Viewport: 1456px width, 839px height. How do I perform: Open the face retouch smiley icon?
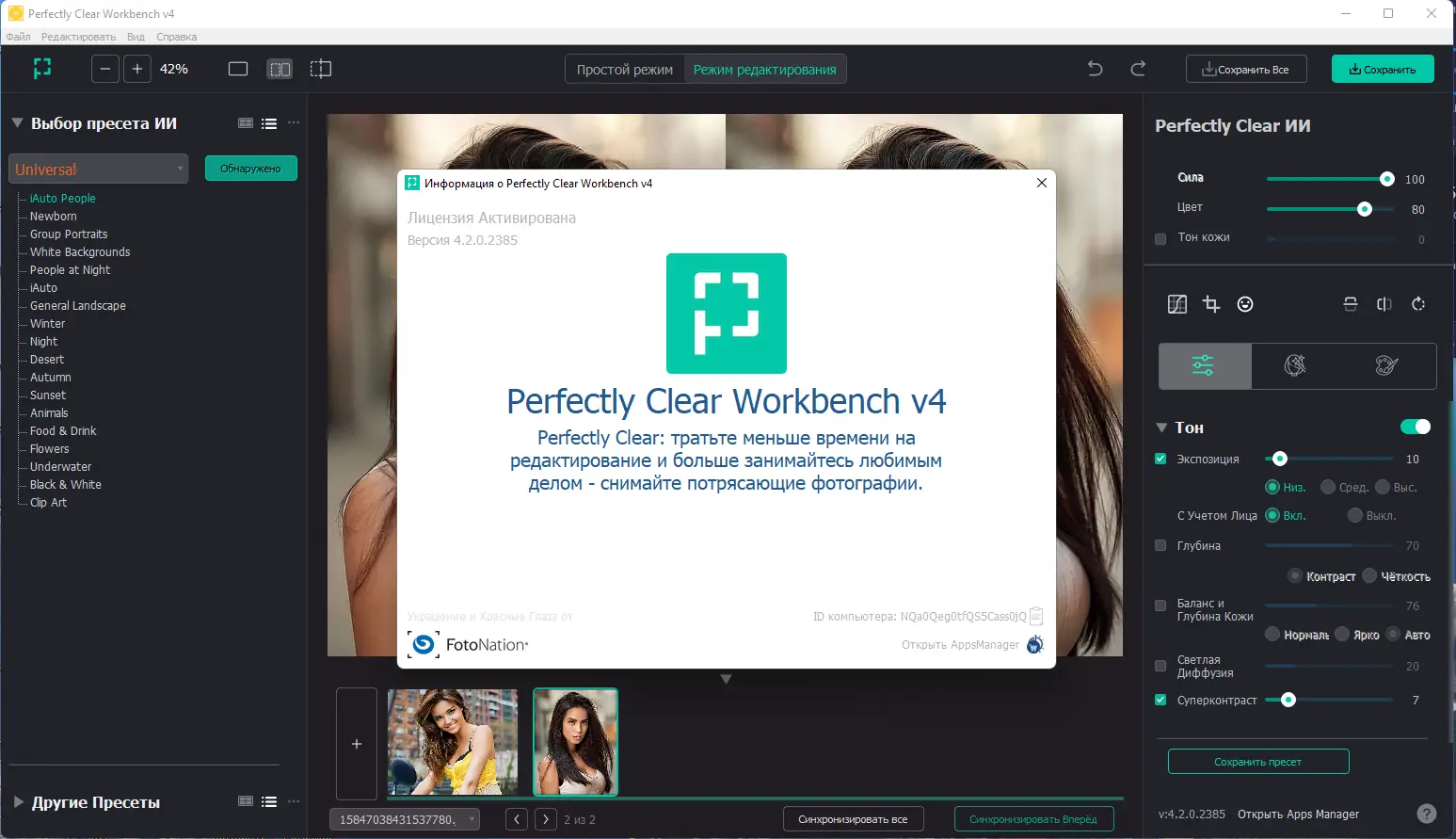click(1245, 304)
